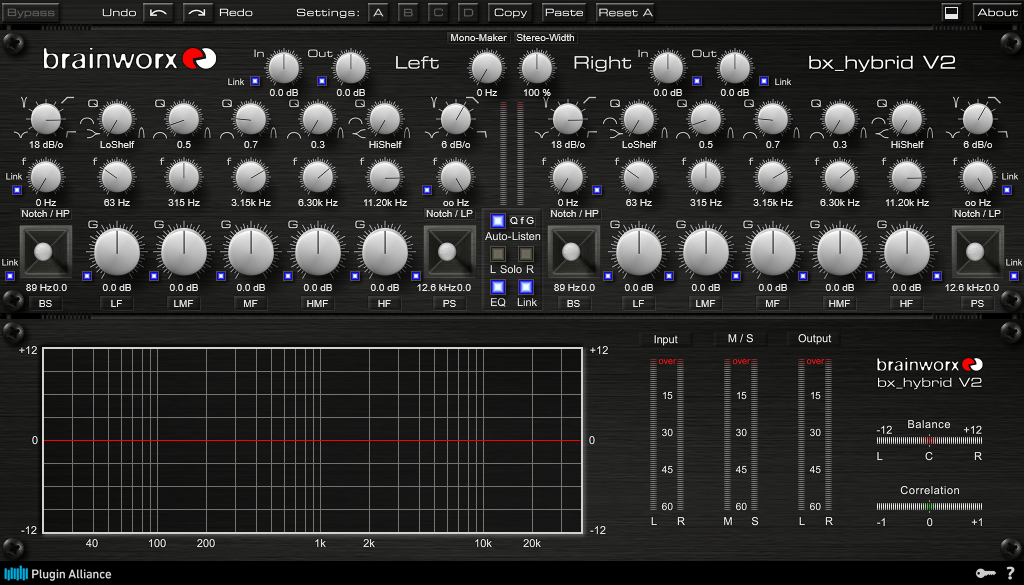The height and width of the screenshot is (585, 1024).
Task: Toggle Left output gain link checkbox
Action: (322, 82)
